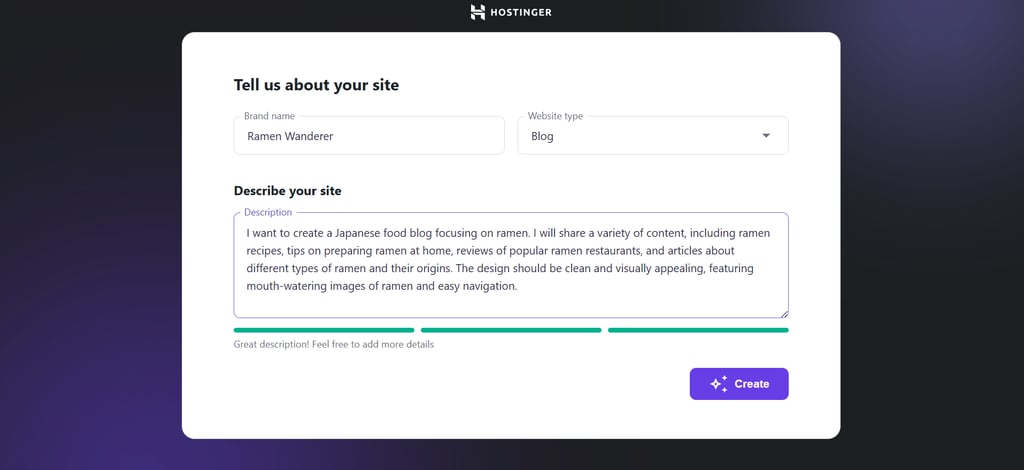Click the 'Tell us about your site' heading
This screenshot has width=1024, height=470.
click(316, 85)
